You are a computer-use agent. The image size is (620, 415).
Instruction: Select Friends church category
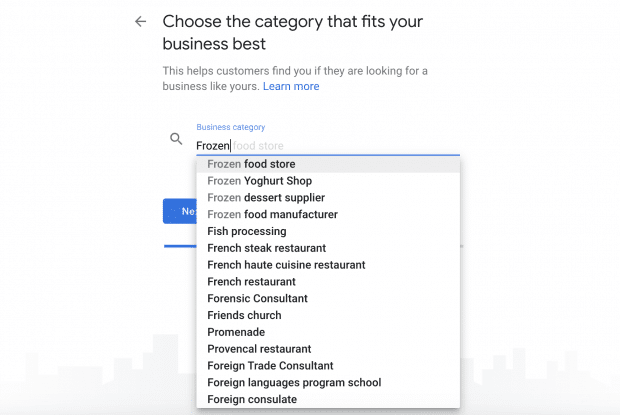point(244,316)
